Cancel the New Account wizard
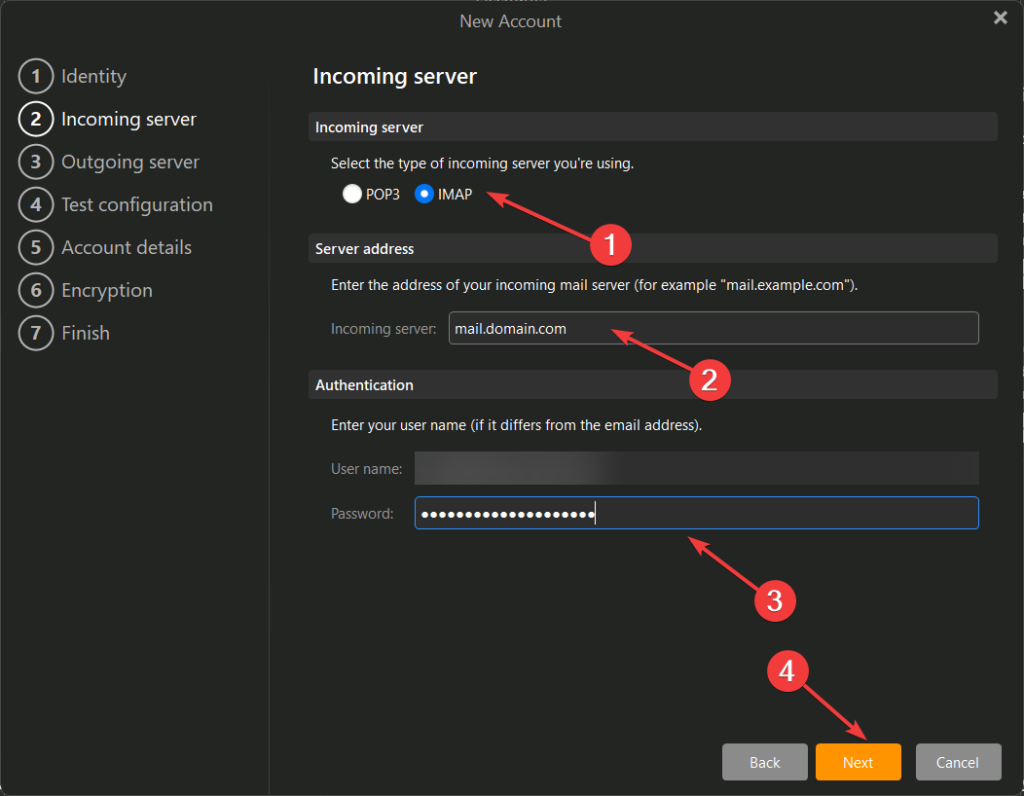Screen dimensions: 1024x796 (x=957, y=762)
